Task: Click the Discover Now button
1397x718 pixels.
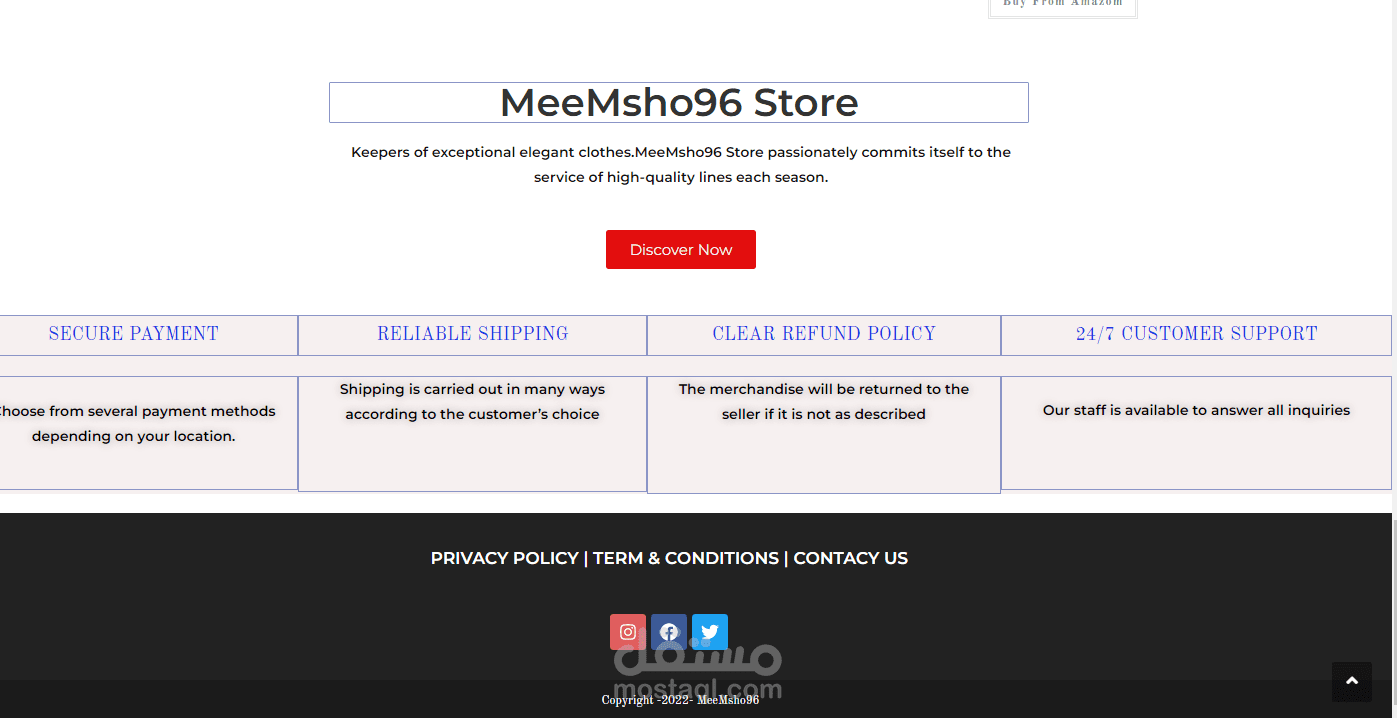Action: pos(681,250)
